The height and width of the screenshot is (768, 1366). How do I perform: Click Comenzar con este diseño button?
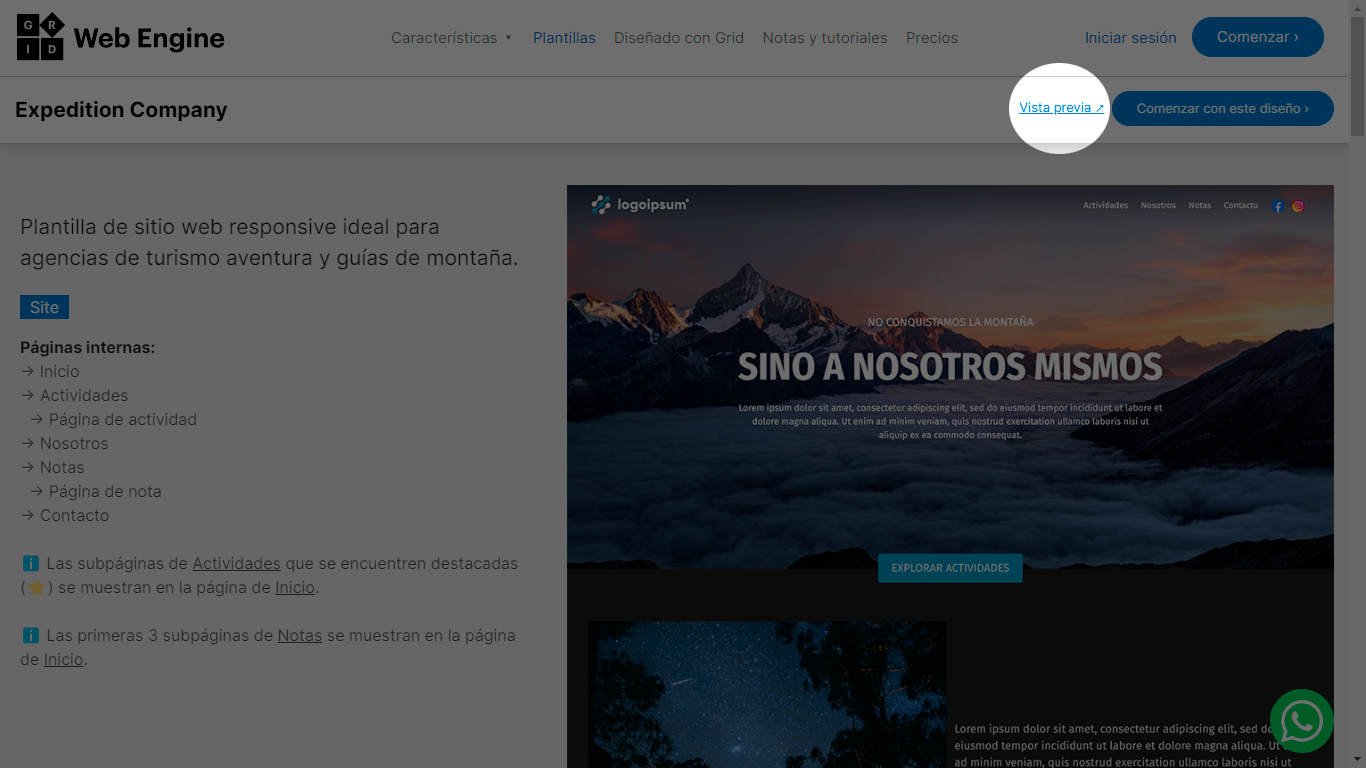pos(1223,108)
